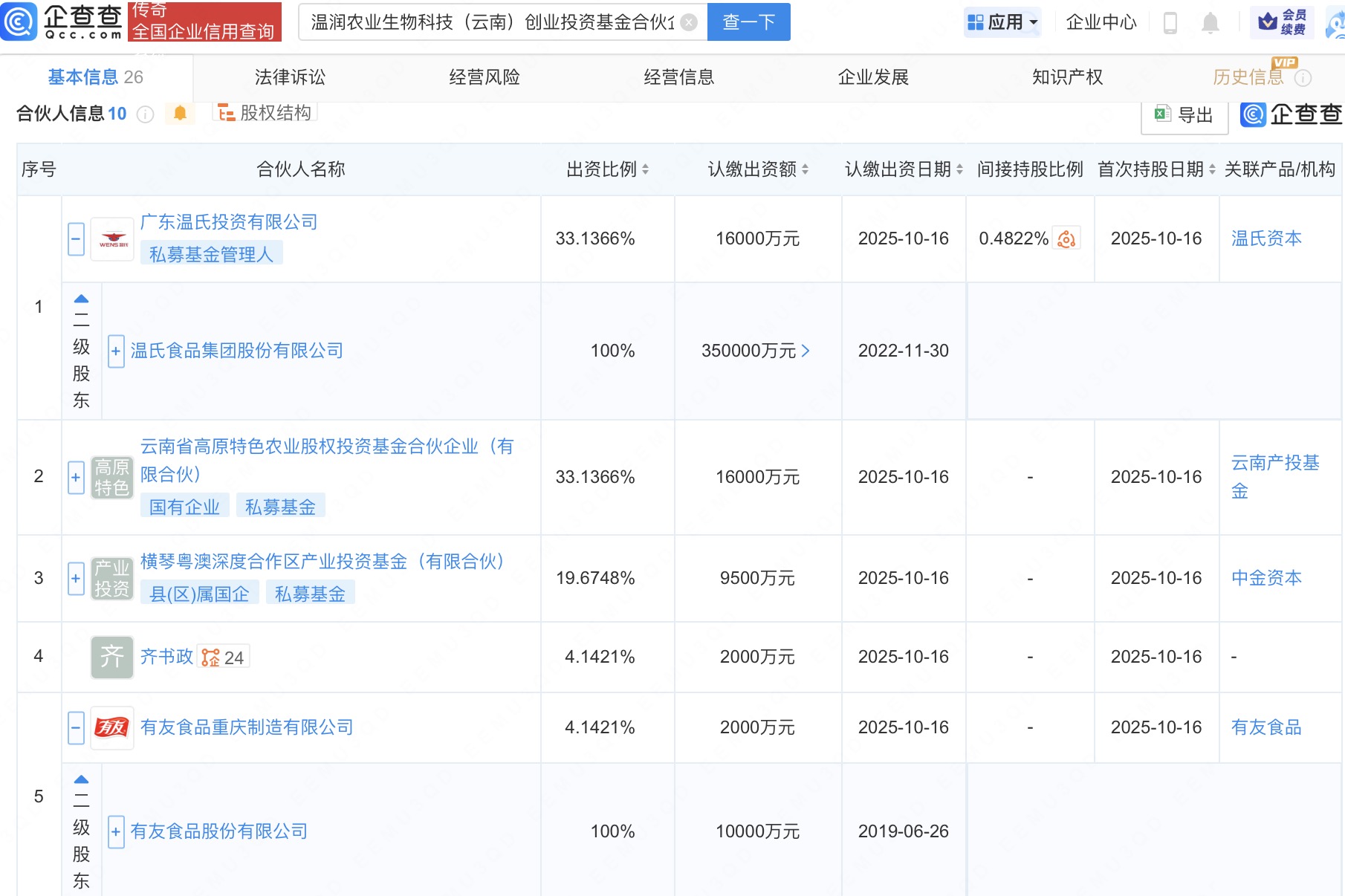Screen dimensions: 1345x896
Task: Collapse the 广东温氏投资有限公司 row
Action: pyautogui.click(x=76, y=239)
